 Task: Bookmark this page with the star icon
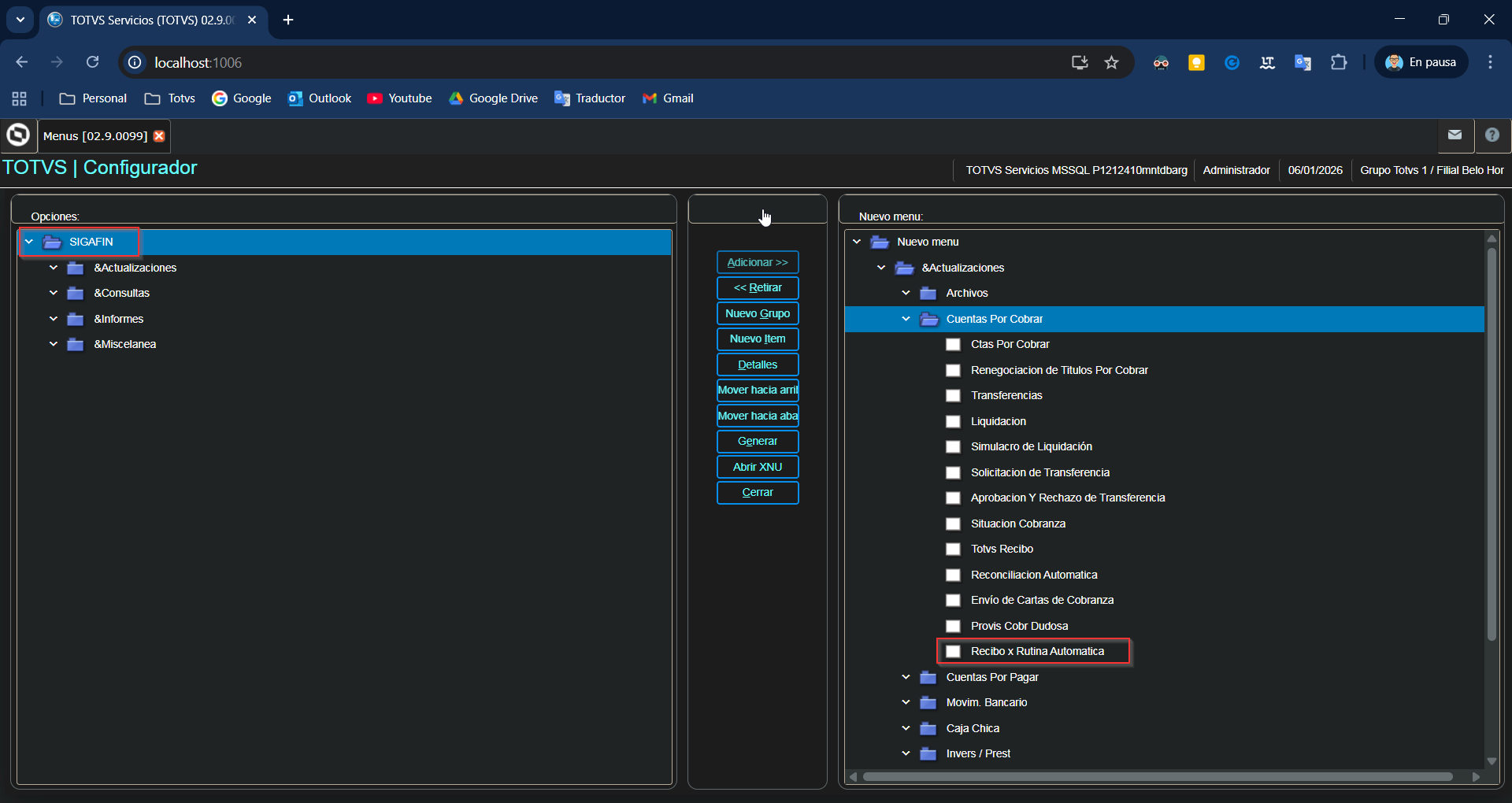click(x=1111, y=62)
